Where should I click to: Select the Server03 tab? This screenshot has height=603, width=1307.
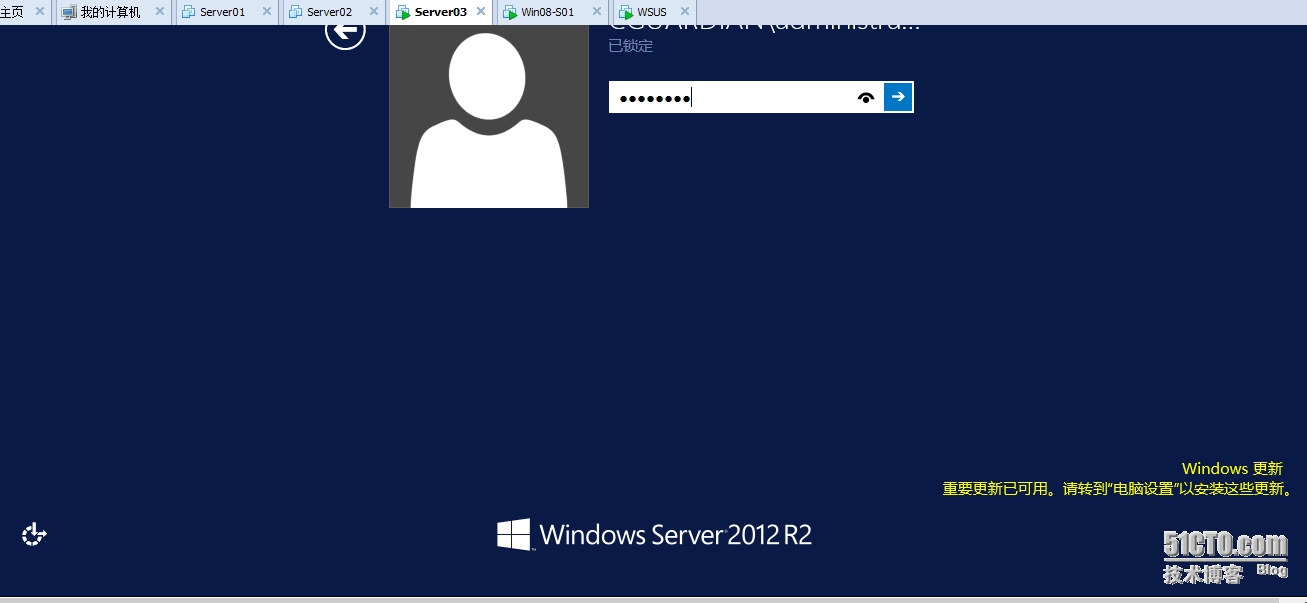[x=440, y=12]
